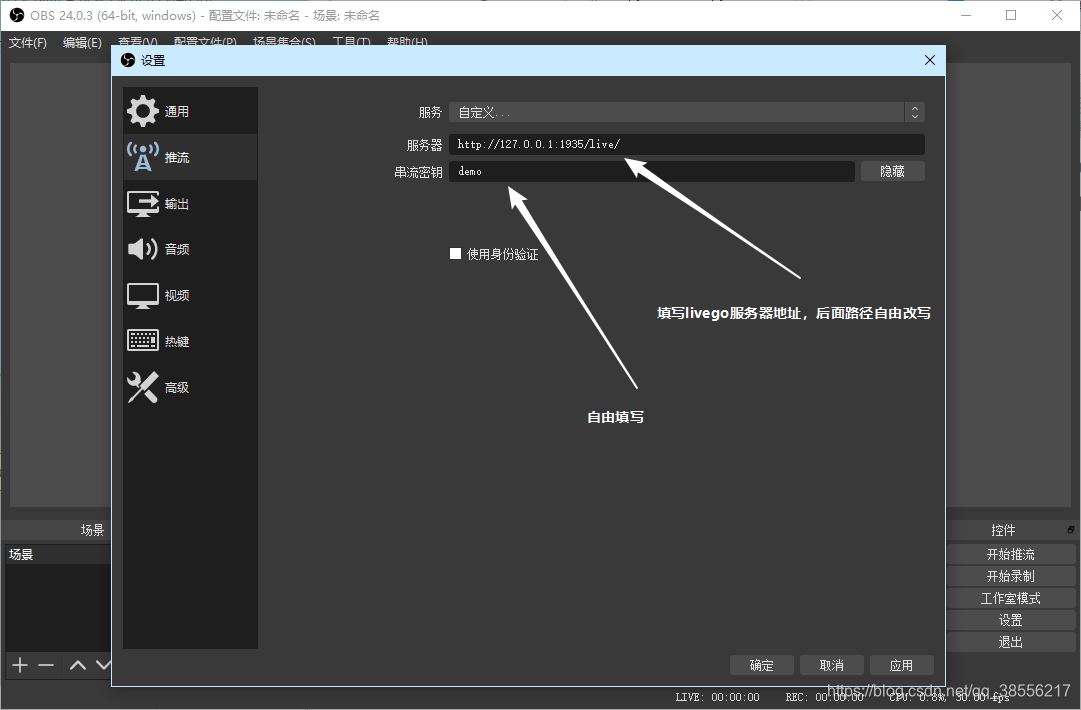Screen dimensions: 1081x710
Task: Click the 服务 combo box up/down arrows
Action: pos(915,112)
